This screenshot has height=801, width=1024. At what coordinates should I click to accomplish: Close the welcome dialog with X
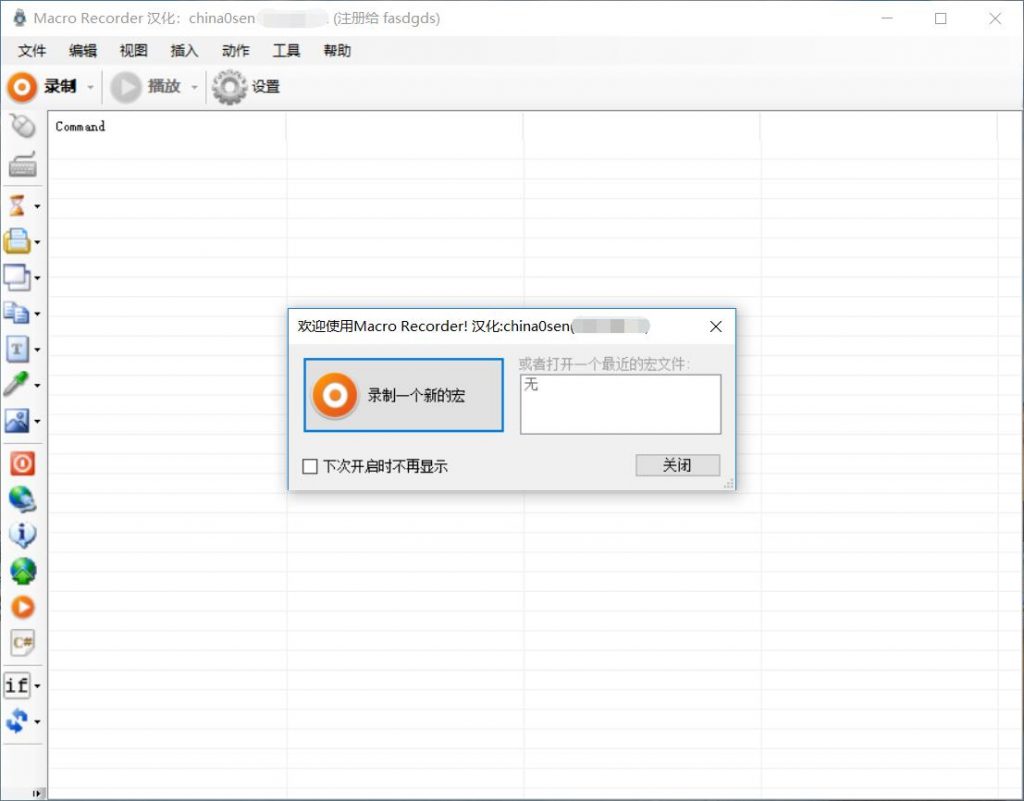[716, 327]
